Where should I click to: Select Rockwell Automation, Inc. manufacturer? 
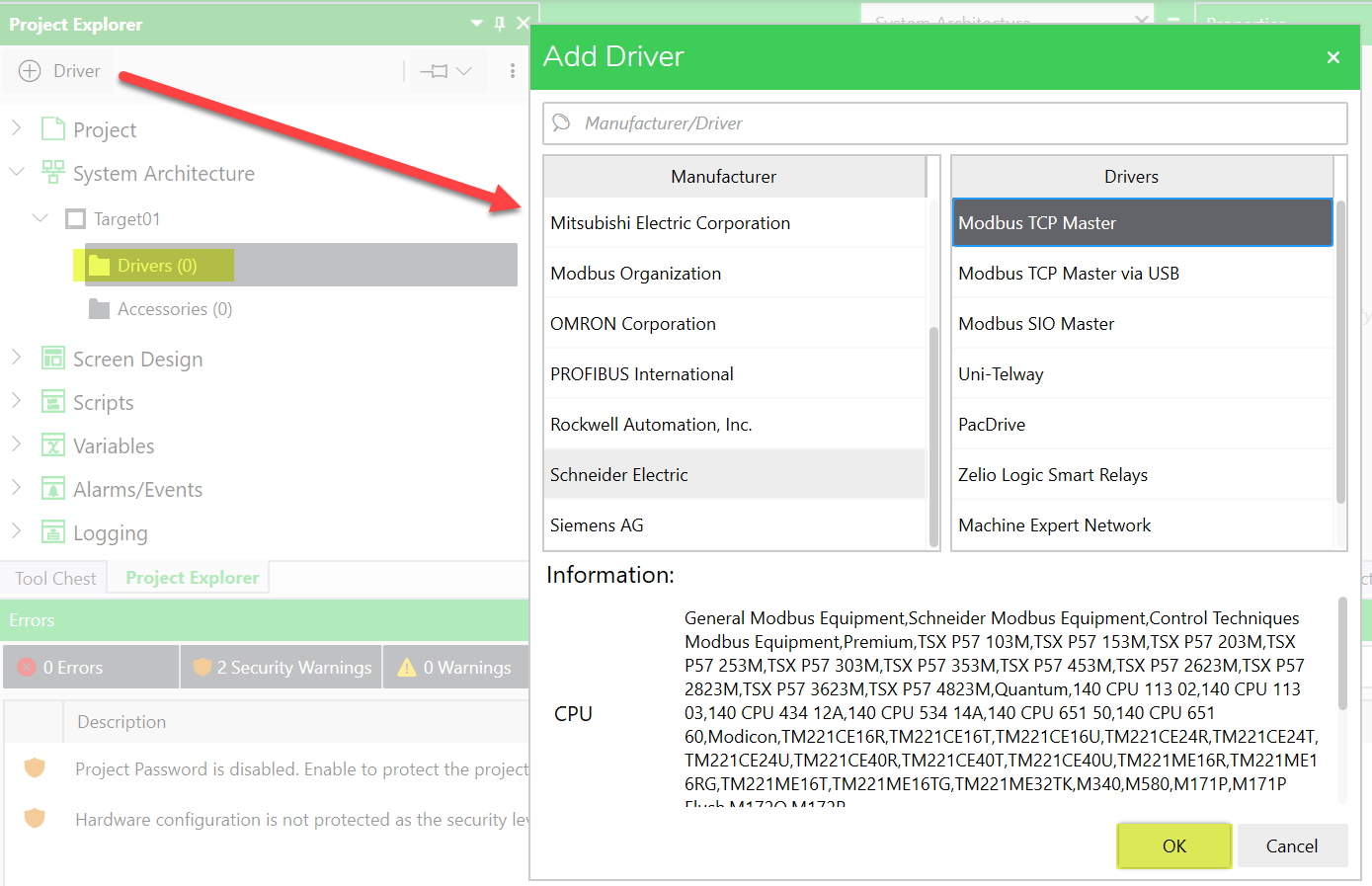[x=735, y=425]
